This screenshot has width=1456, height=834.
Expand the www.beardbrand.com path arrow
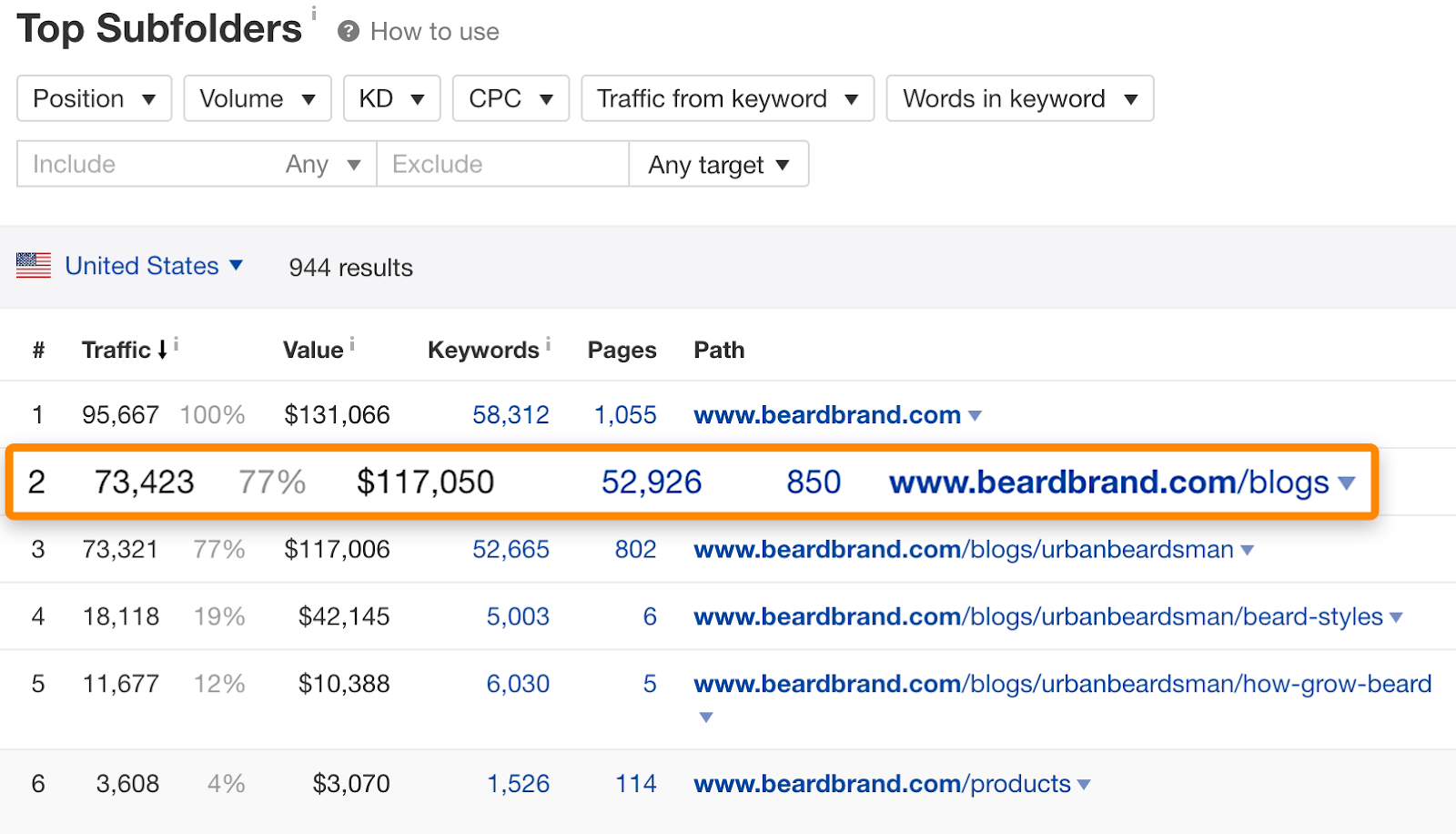click(x=975, y=416)
